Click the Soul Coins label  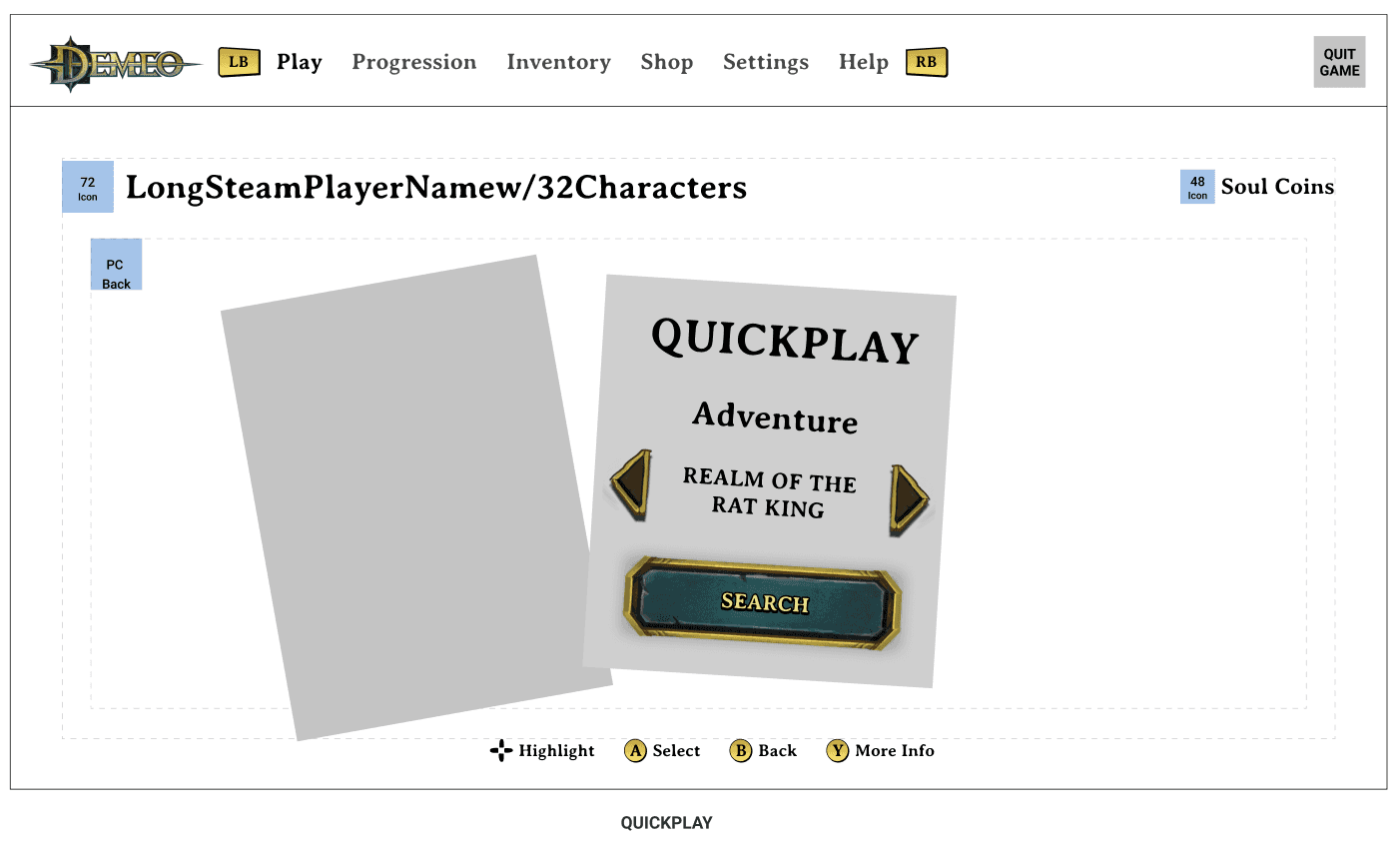point(1277,187)
